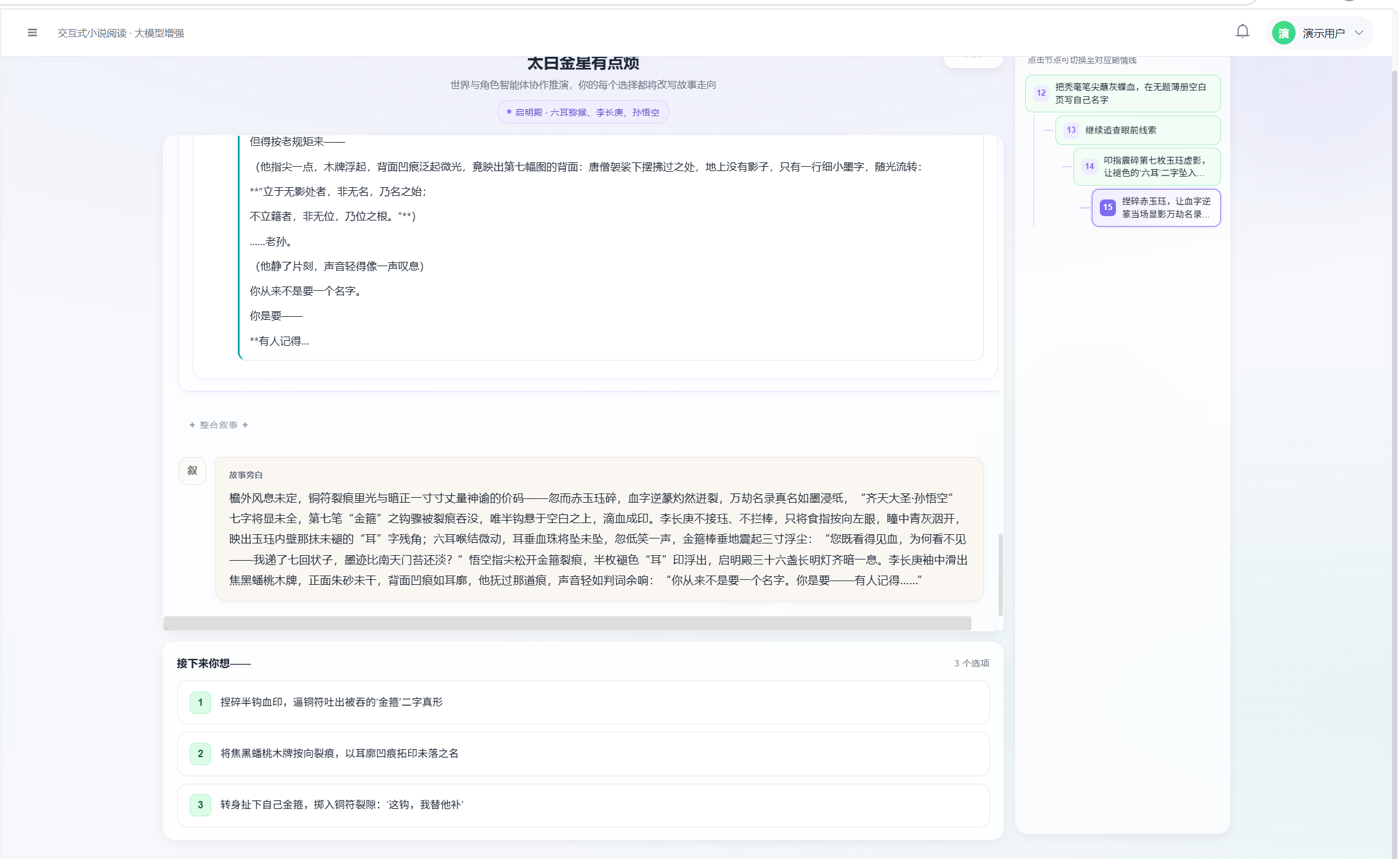Click the number 13 badge

1071,130
